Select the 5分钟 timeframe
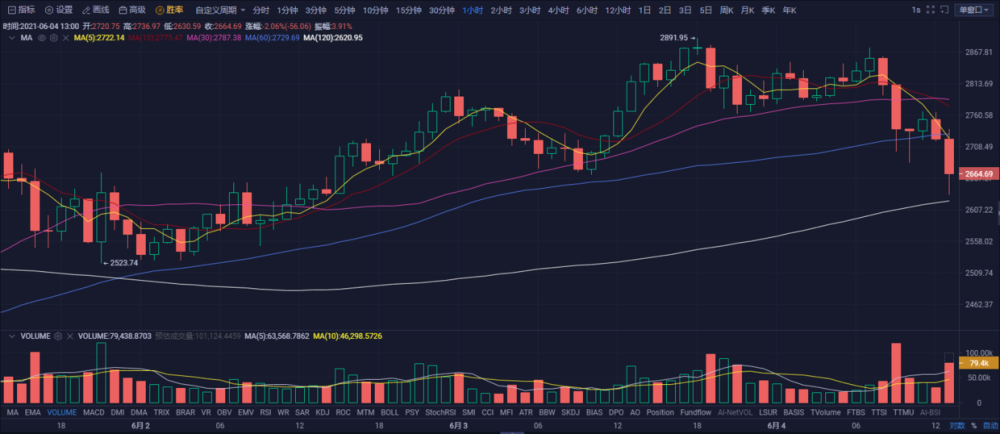This screenshot has height=434, width=1000. [345, 10]
